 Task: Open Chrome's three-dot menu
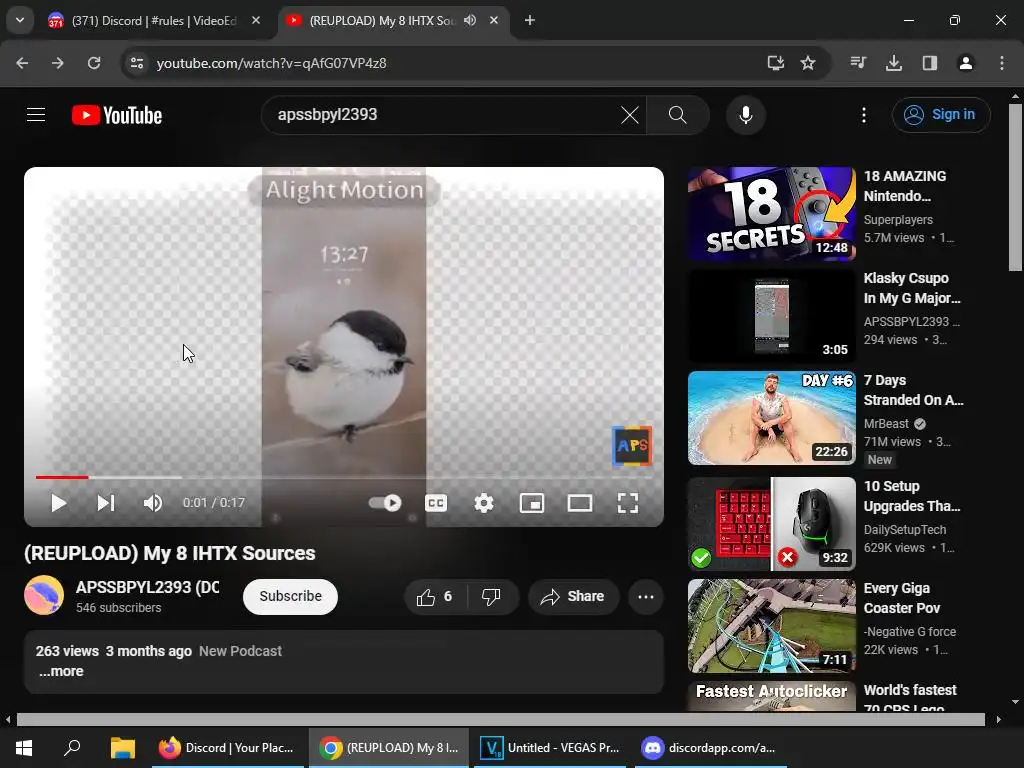[1002, 63]
